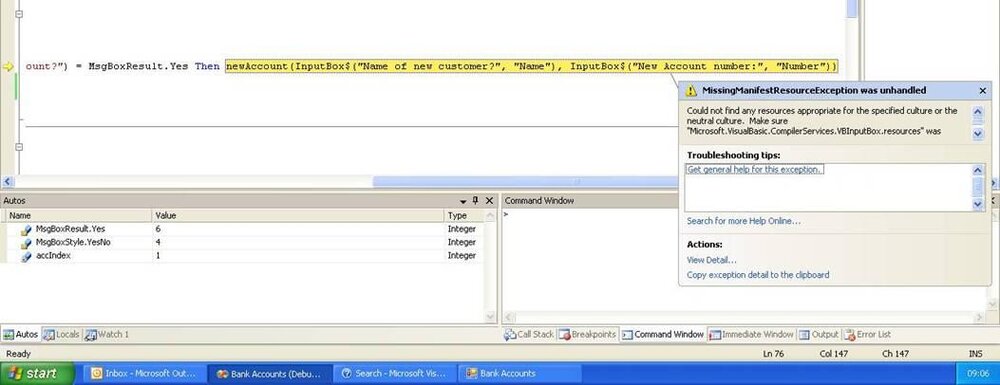Click the highlighted newAccount statement
This screenshot has height=385, width=1000.
click(x=531, y=66)
